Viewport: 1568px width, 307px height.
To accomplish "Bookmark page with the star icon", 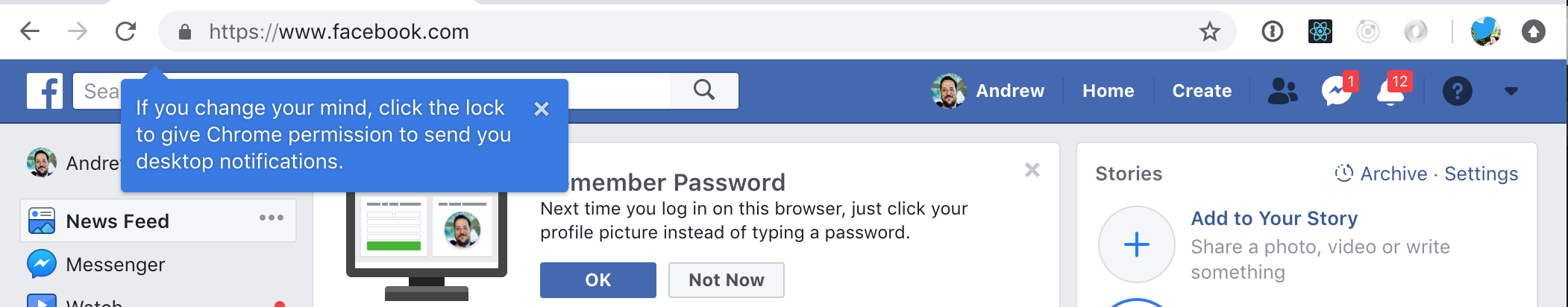I will [x=1209, y=31].
